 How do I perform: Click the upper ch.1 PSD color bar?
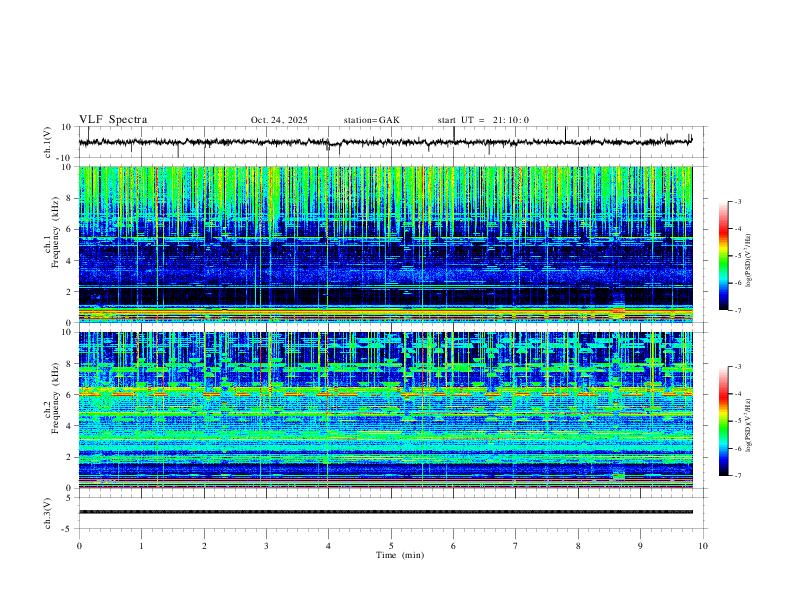(723, 256)
